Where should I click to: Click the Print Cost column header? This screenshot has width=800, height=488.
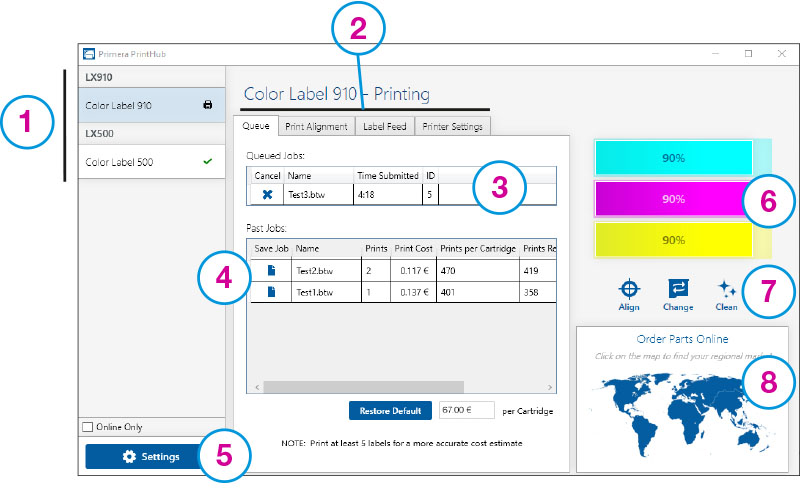pyautogui.click(x=413, y=249)
